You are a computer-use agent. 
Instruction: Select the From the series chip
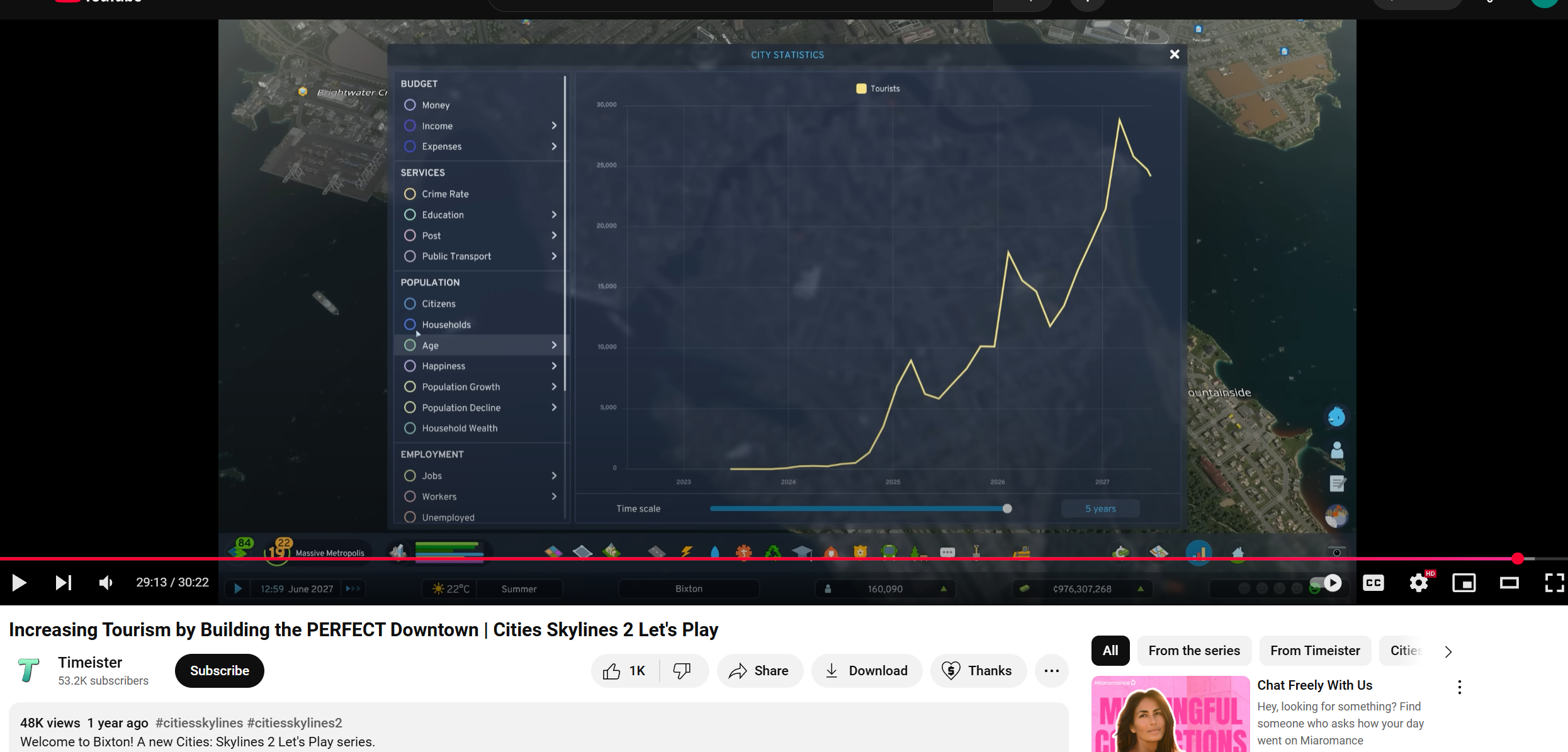(x=1193, y=651)
